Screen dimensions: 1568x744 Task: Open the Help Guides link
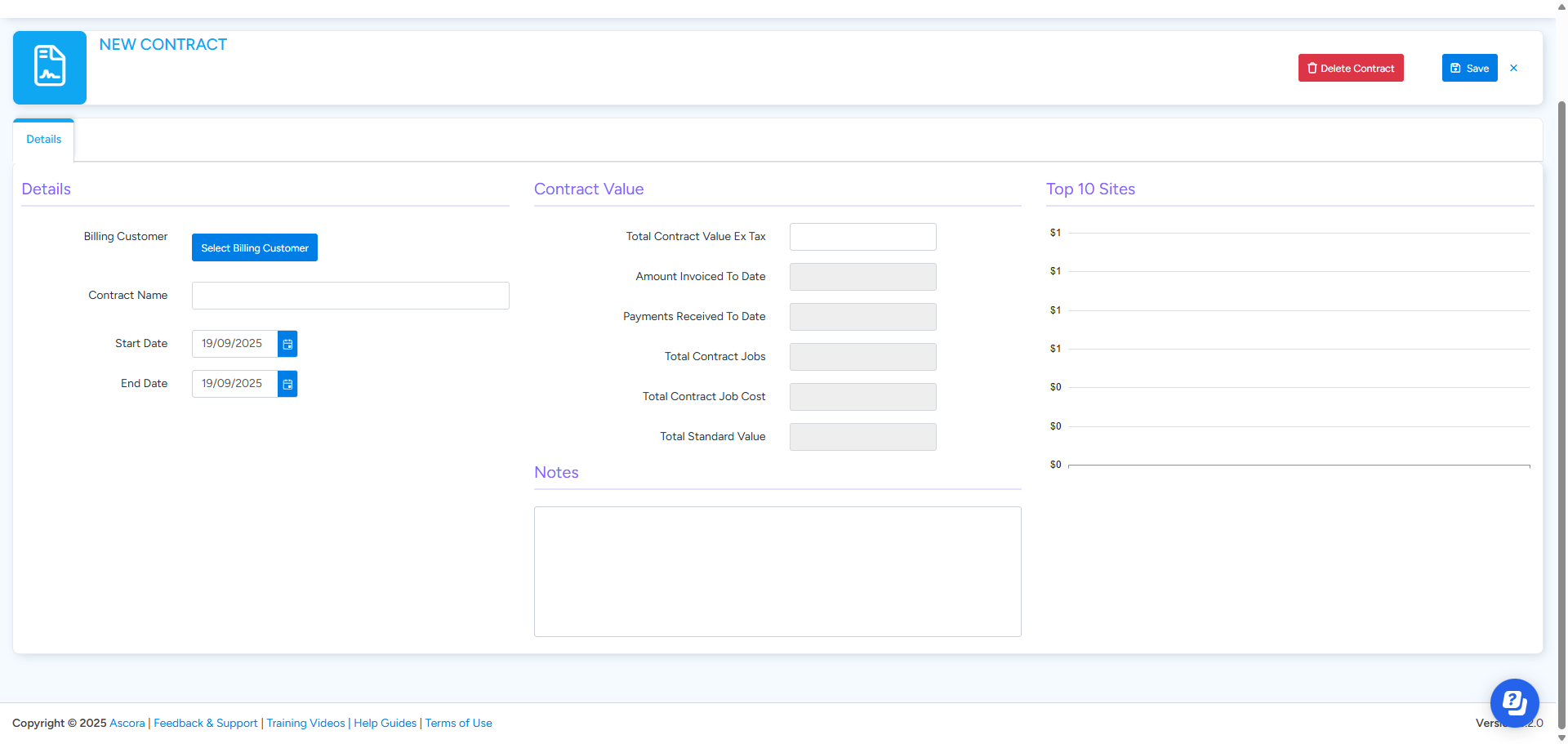(385, 724)
